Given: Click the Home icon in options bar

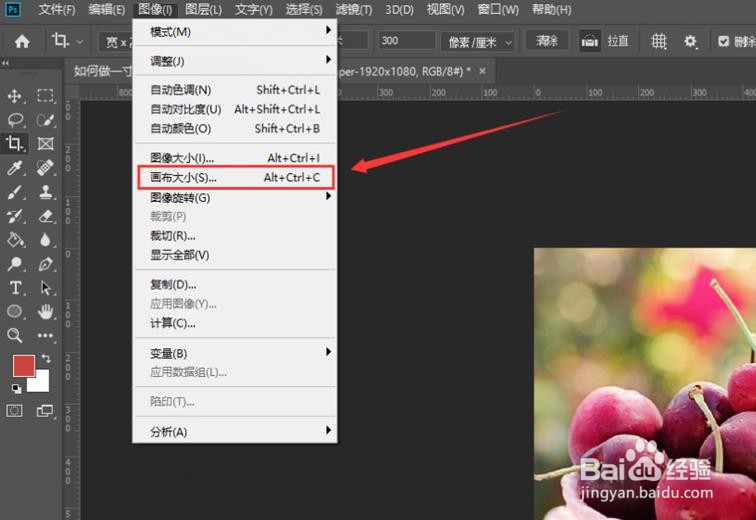Looking at the screenshot, I should (22, 41).
